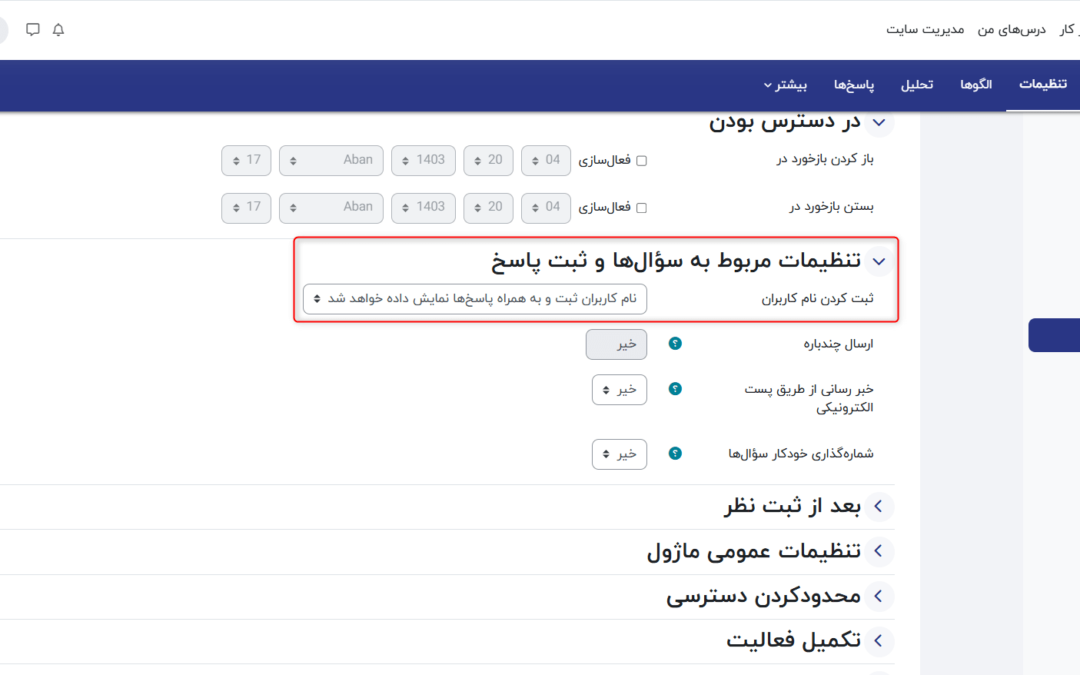Enable فعال‌سازی checkbox for باز کردن بازخورد
This screenshot has width=1080, height=675.
point(642,160)
